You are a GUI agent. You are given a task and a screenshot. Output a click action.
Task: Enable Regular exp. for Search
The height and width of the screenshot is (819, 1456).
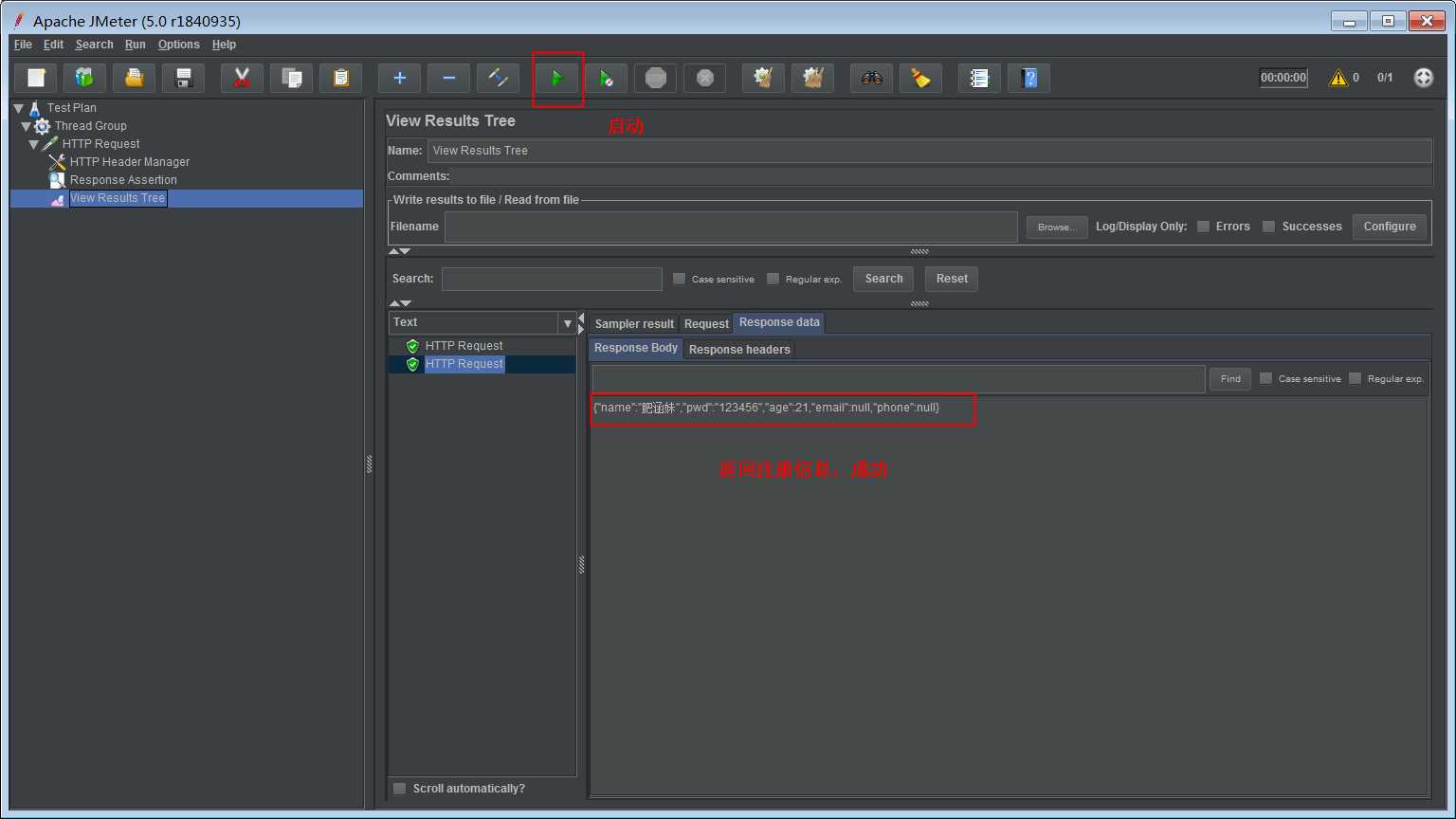tap(773, 279)
